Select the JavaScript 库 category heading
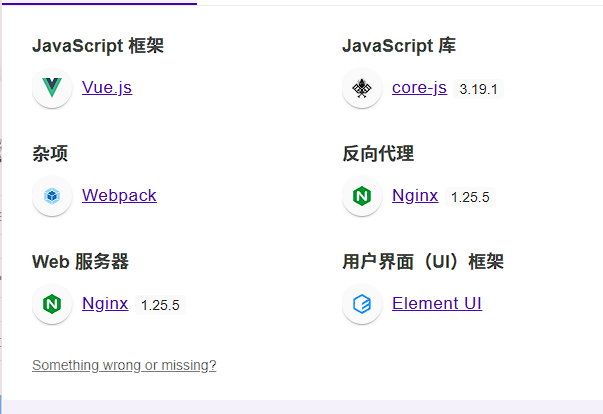 [399, 46]
